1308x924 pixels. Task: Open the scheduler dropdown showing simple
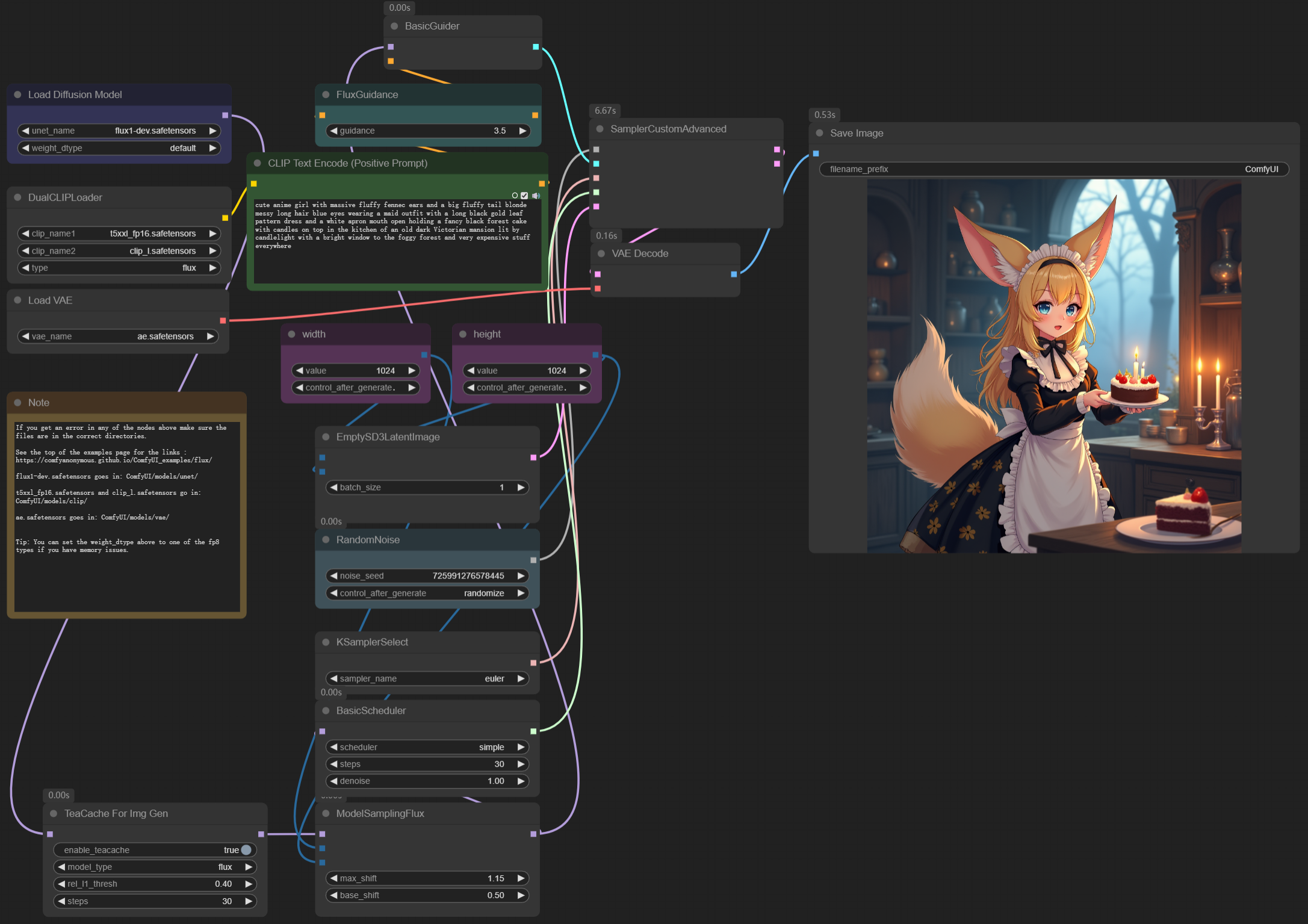tap(427, 747)
